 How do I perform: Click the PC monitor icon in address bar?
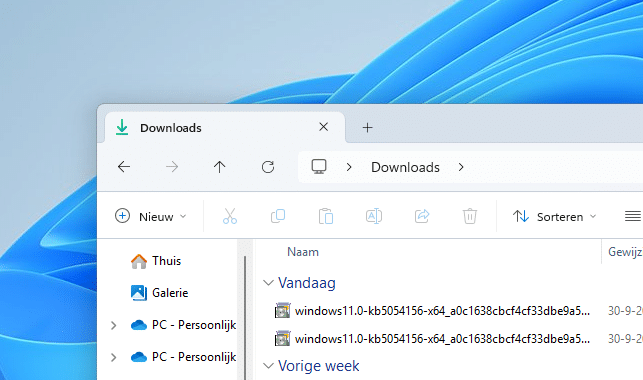coord(319,166)
